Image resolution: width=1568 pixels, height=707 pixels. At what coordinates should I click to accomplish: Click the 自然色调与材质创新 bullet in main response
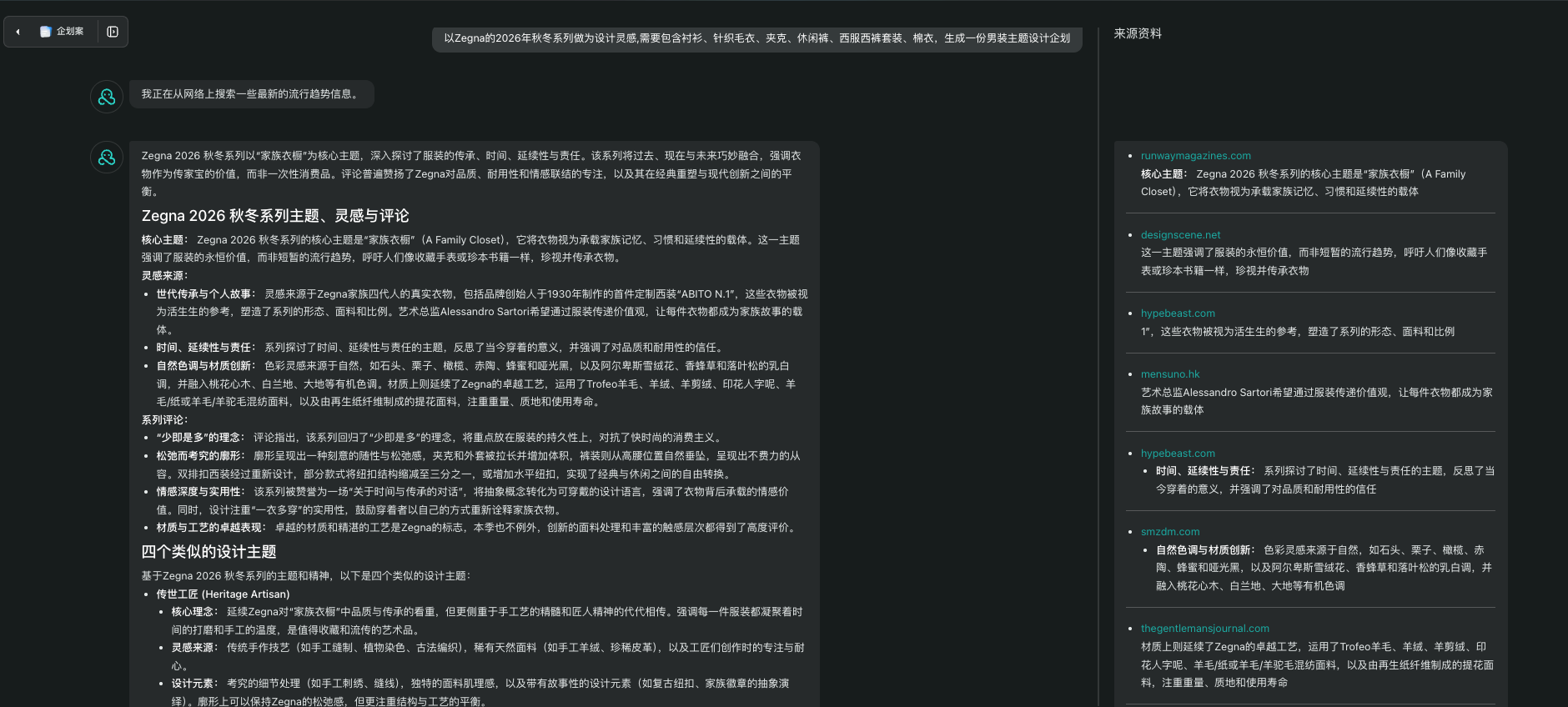(476, 384)
